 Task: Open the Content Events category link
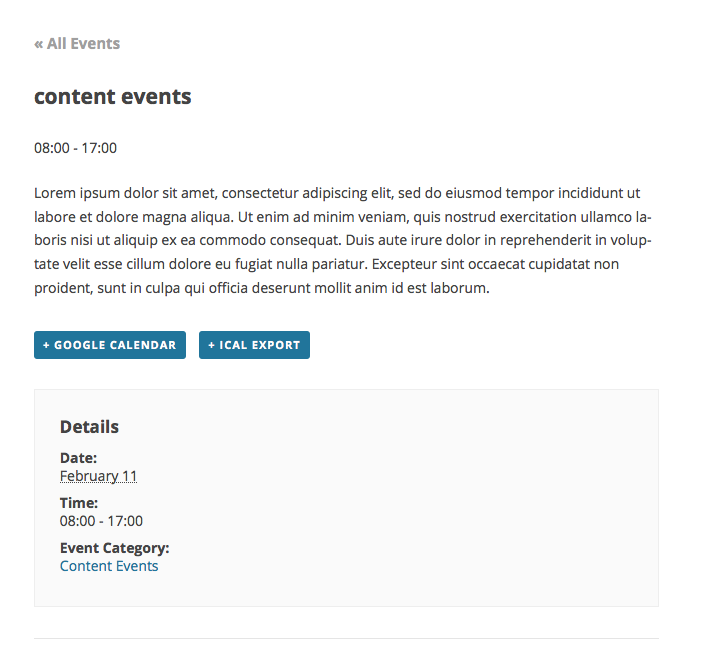click(x=109, y=566)
